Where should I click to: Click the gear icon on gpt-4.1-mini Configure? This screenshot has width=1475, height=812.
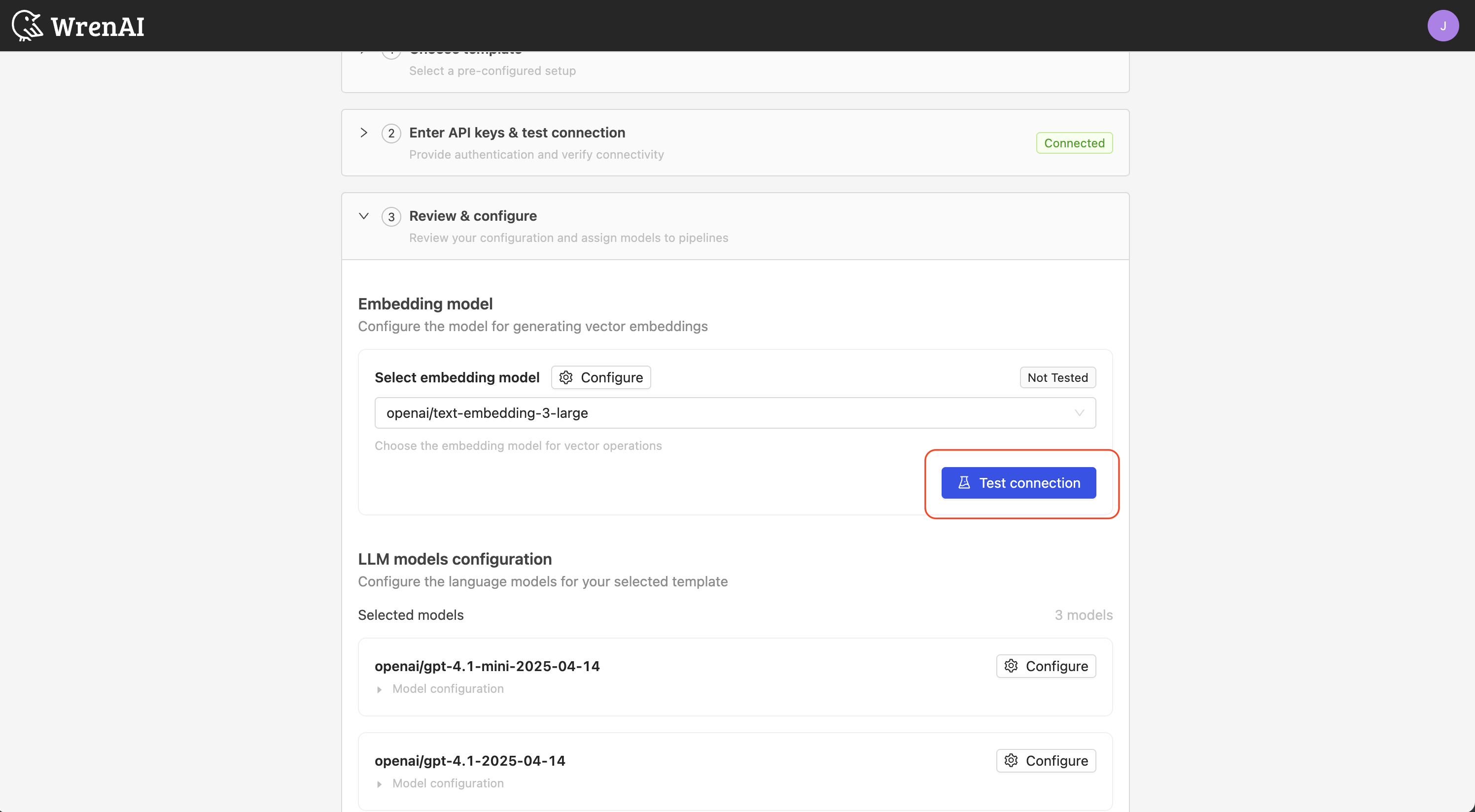tap(1011, 666)
